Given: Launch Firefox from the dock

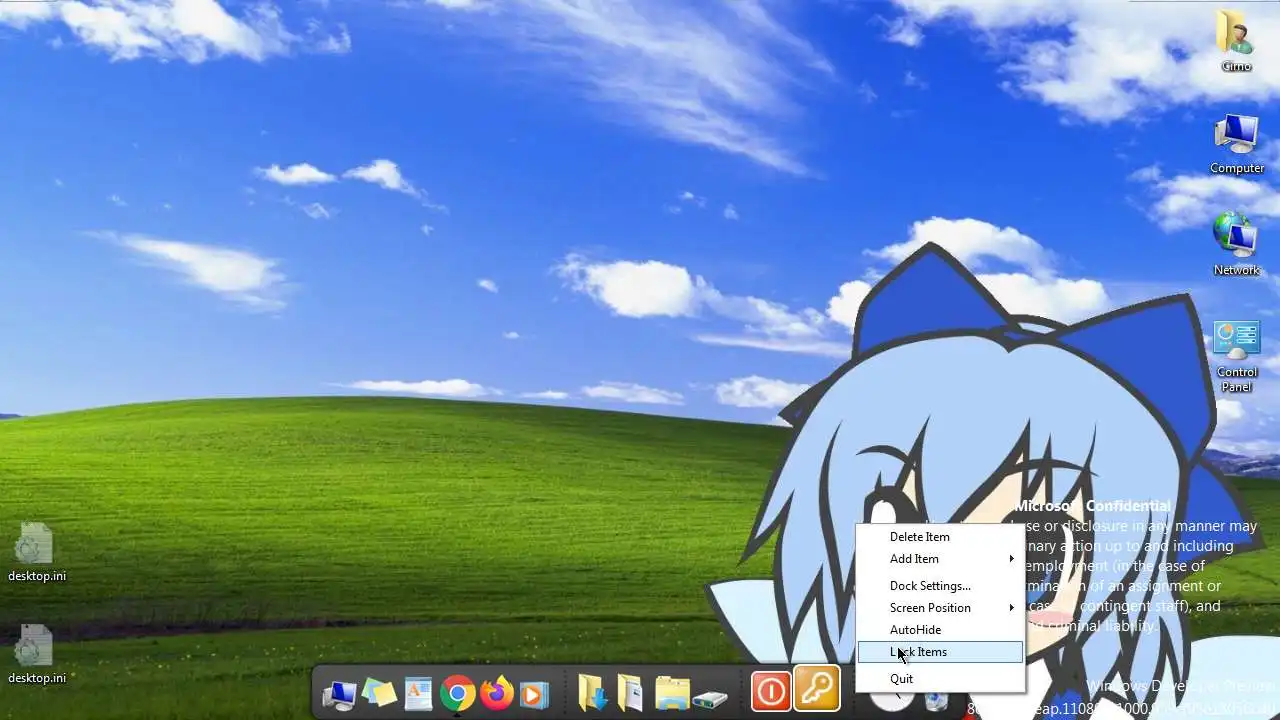Looking at the screenshot, I should tap(496, 693).
